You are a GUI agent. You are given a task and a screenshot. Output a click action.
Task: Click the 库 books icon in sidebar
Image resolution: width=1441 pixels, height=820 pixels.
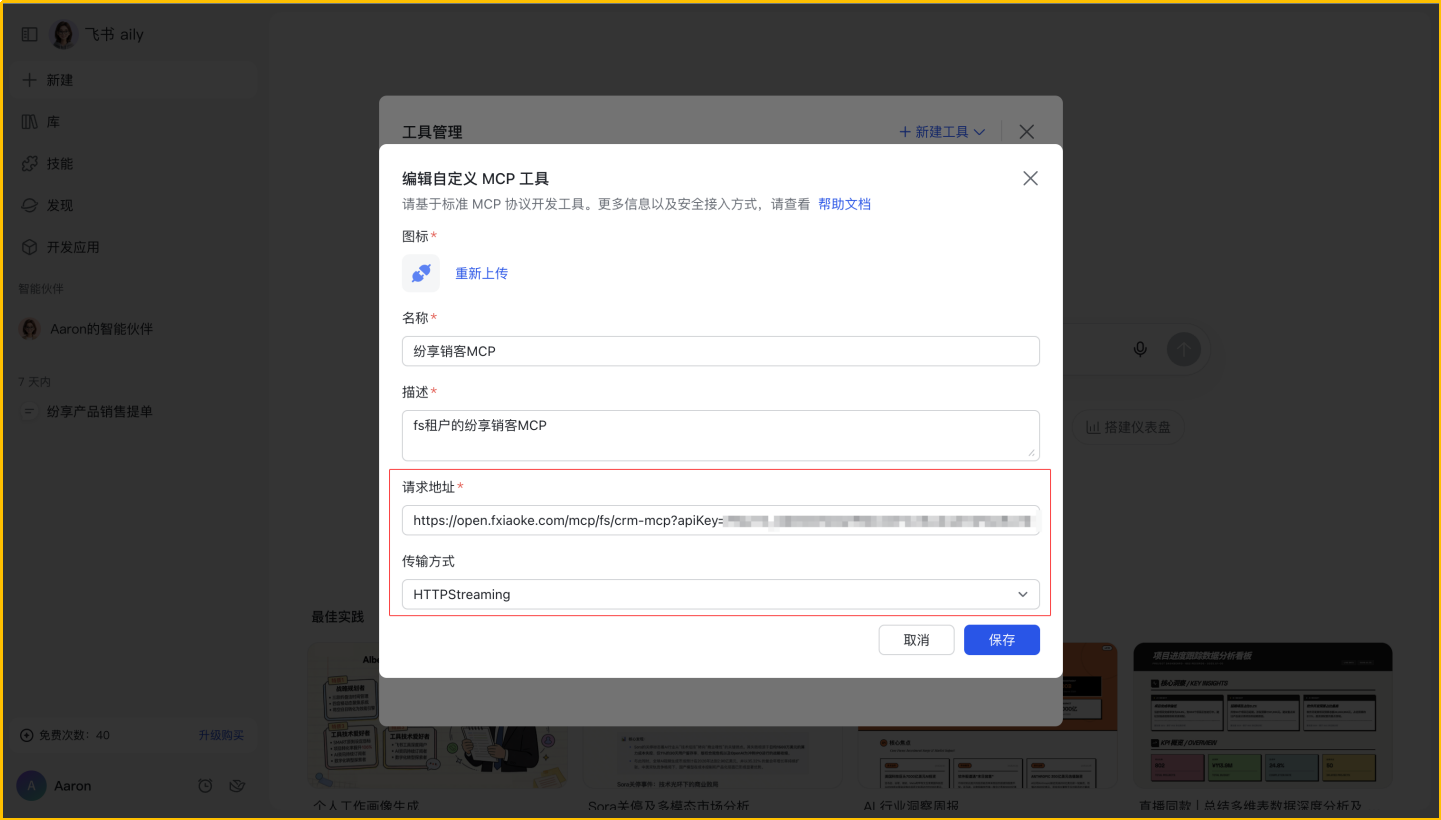coord(29,122)
